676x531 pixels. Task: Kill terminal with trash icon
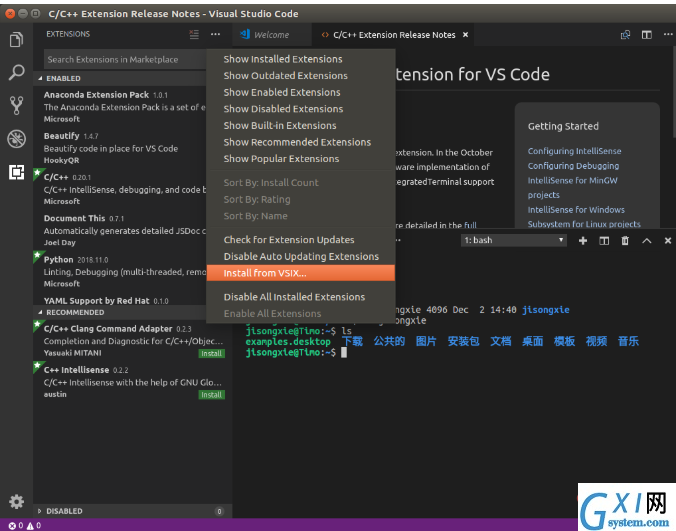[x=625, y=241]
